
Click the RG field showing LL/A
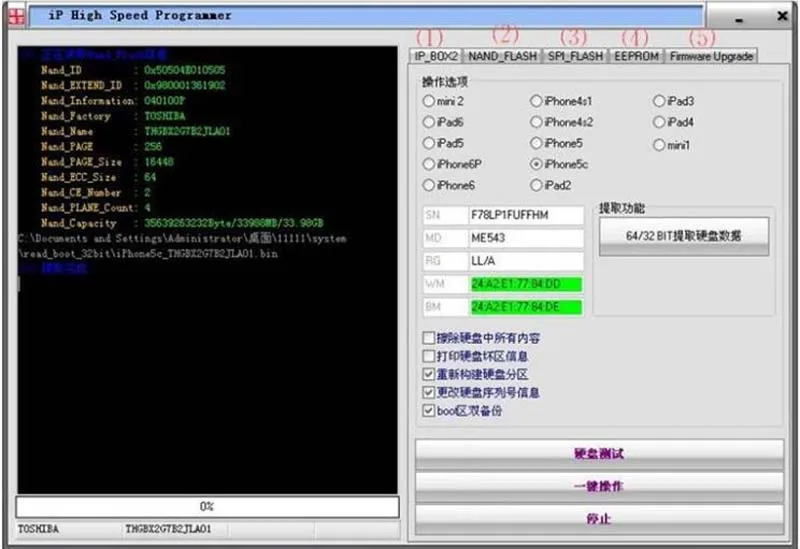pyautogui.click(x=526, y=261)
